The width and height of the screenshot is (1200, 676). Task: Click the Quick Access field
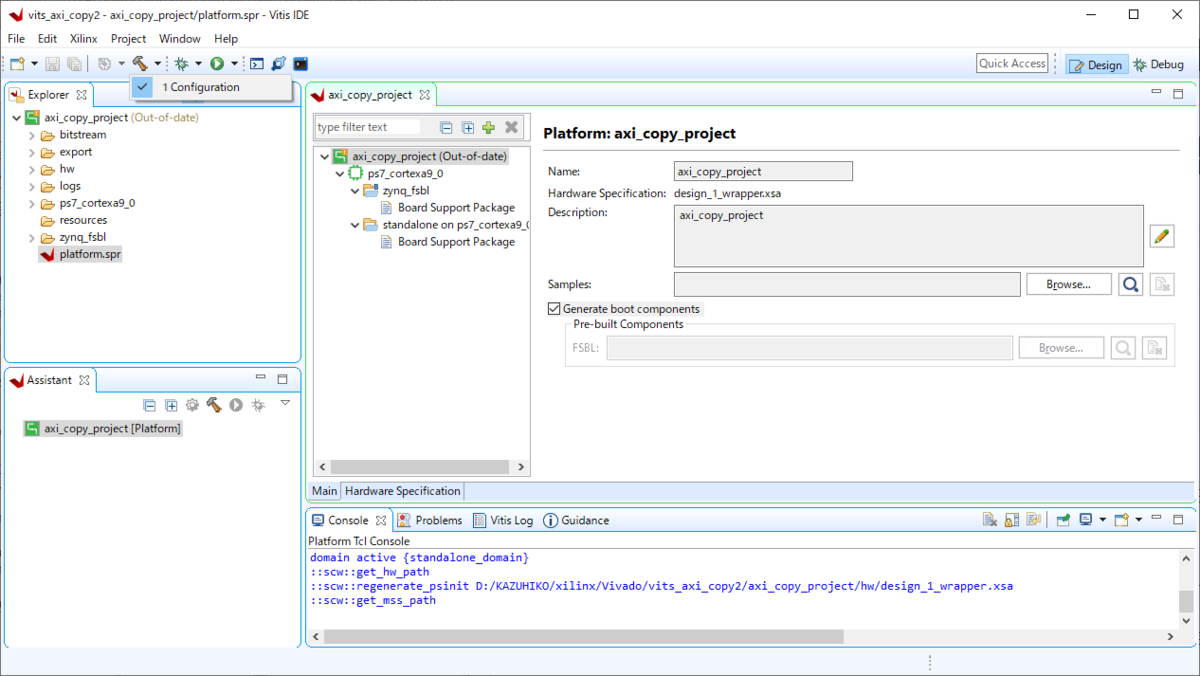1012,63
